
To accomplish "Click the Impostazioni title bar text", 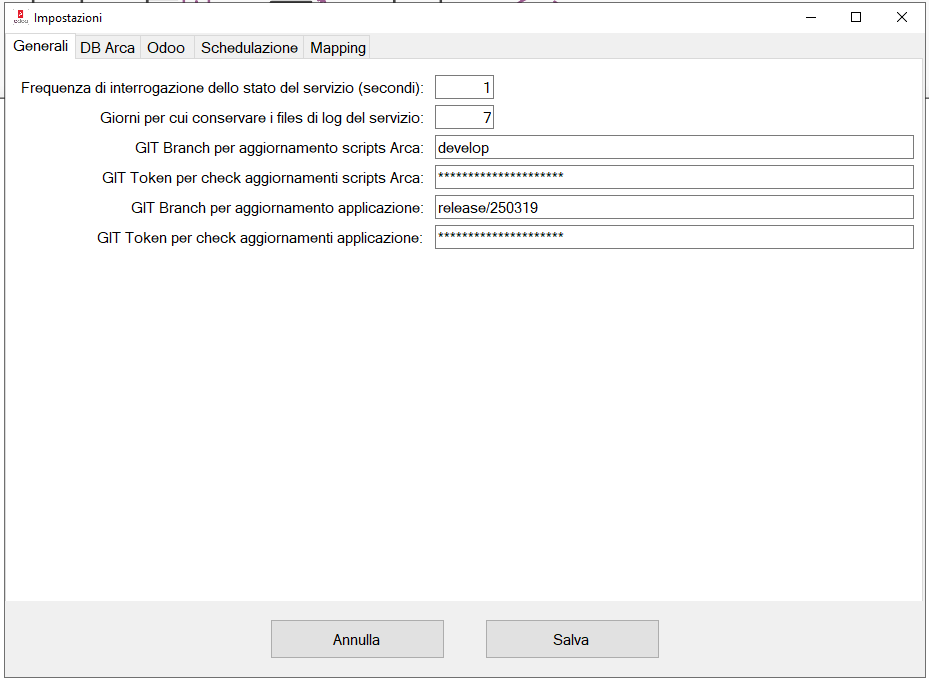I will click(x=68, y=17).
